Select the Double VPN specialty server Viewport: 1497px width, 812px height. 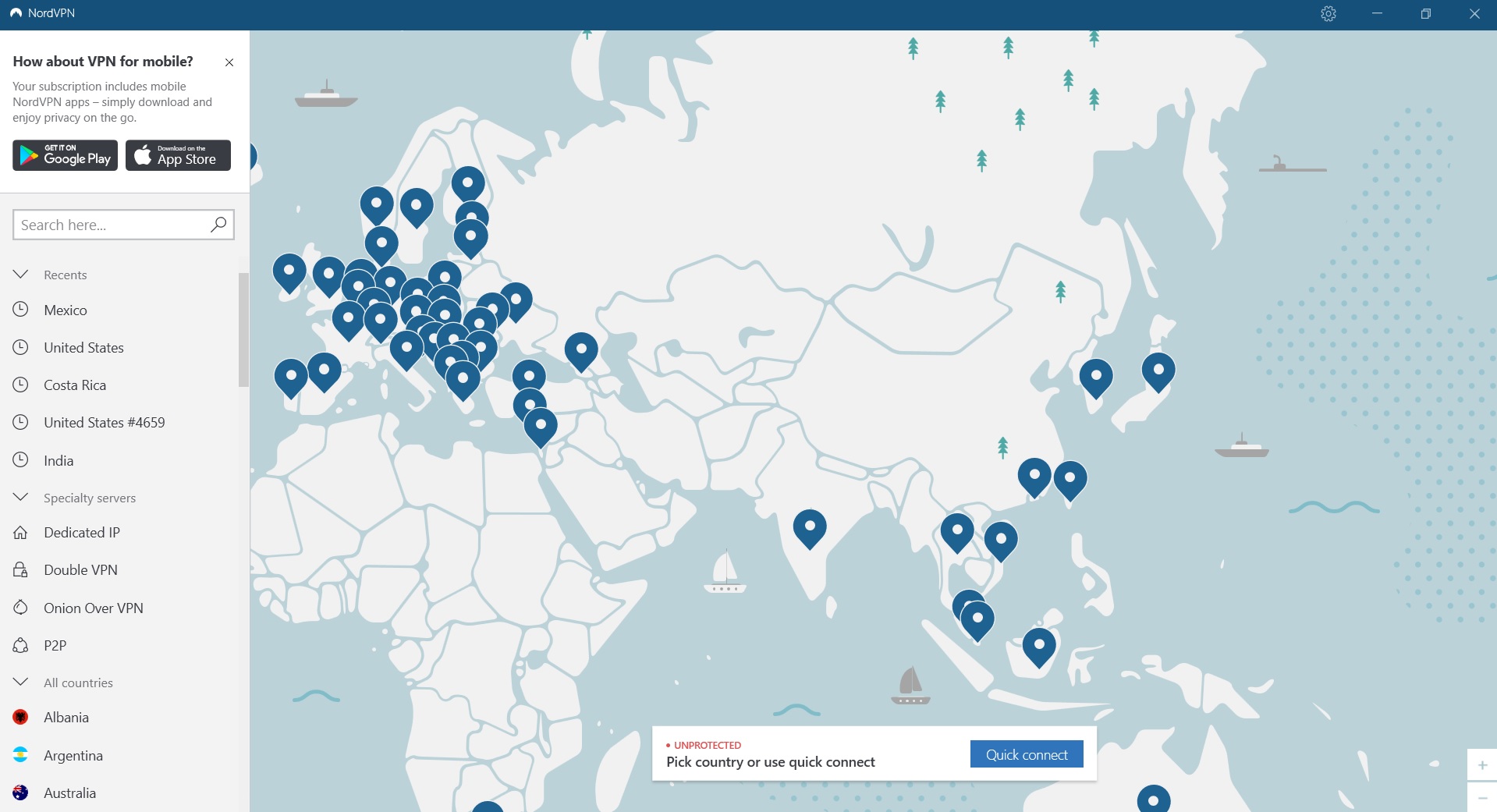point(81,569)
